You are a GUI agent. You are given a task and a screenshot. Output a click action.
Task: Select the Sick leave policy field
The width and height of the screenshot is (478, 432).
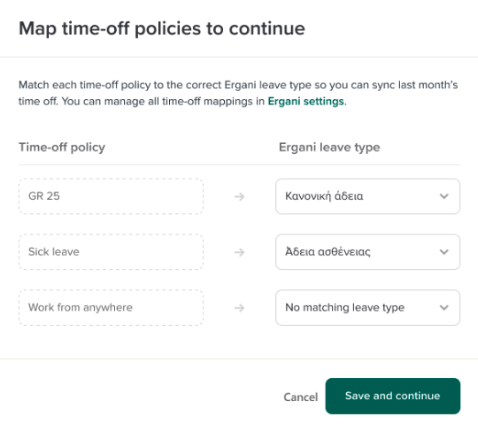[111, 252]
